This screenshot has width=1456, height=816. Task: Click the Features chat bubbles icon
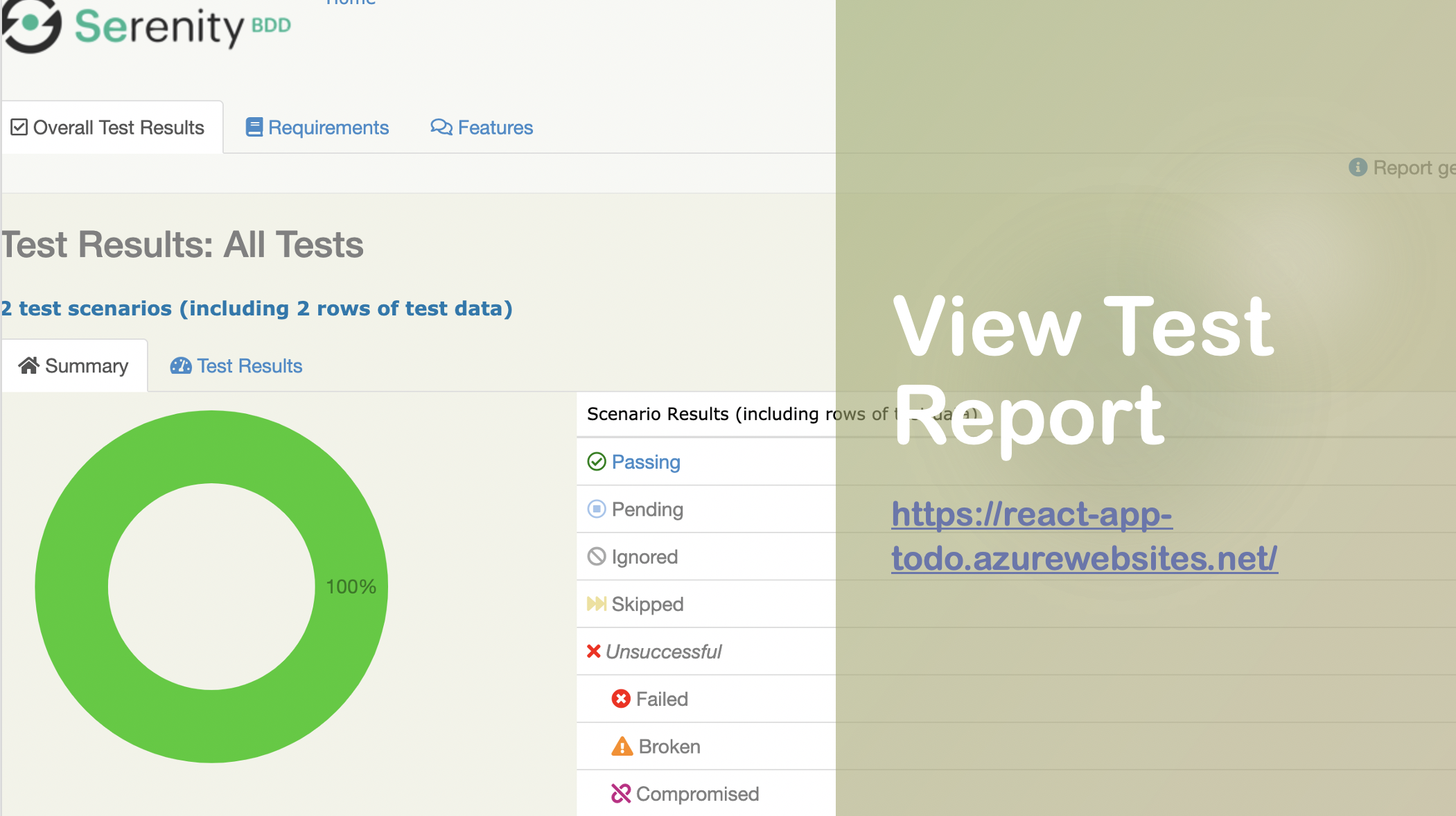click(441, 128)
